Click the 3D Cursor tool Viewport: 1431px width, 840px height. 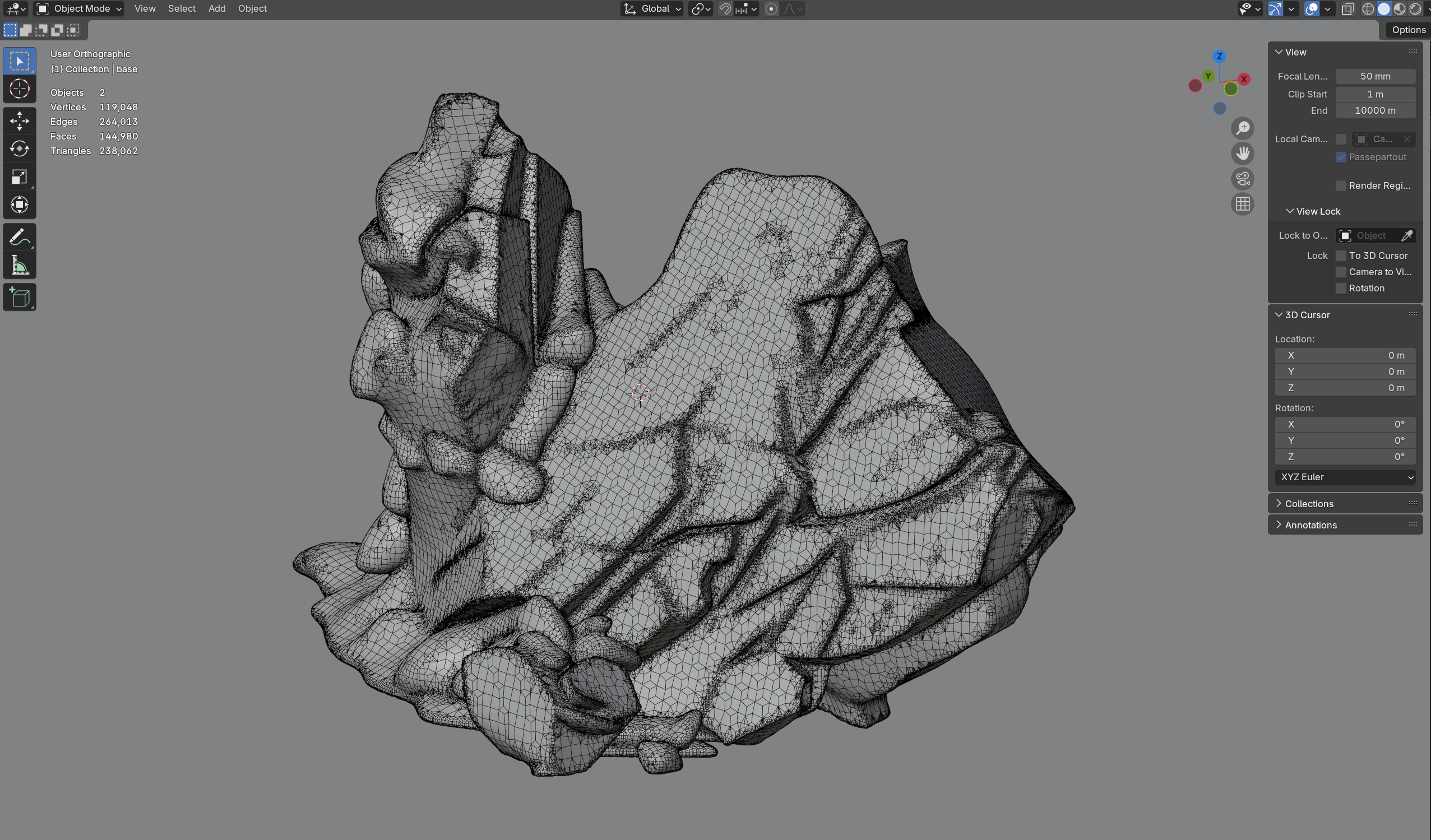pos(19,89)
